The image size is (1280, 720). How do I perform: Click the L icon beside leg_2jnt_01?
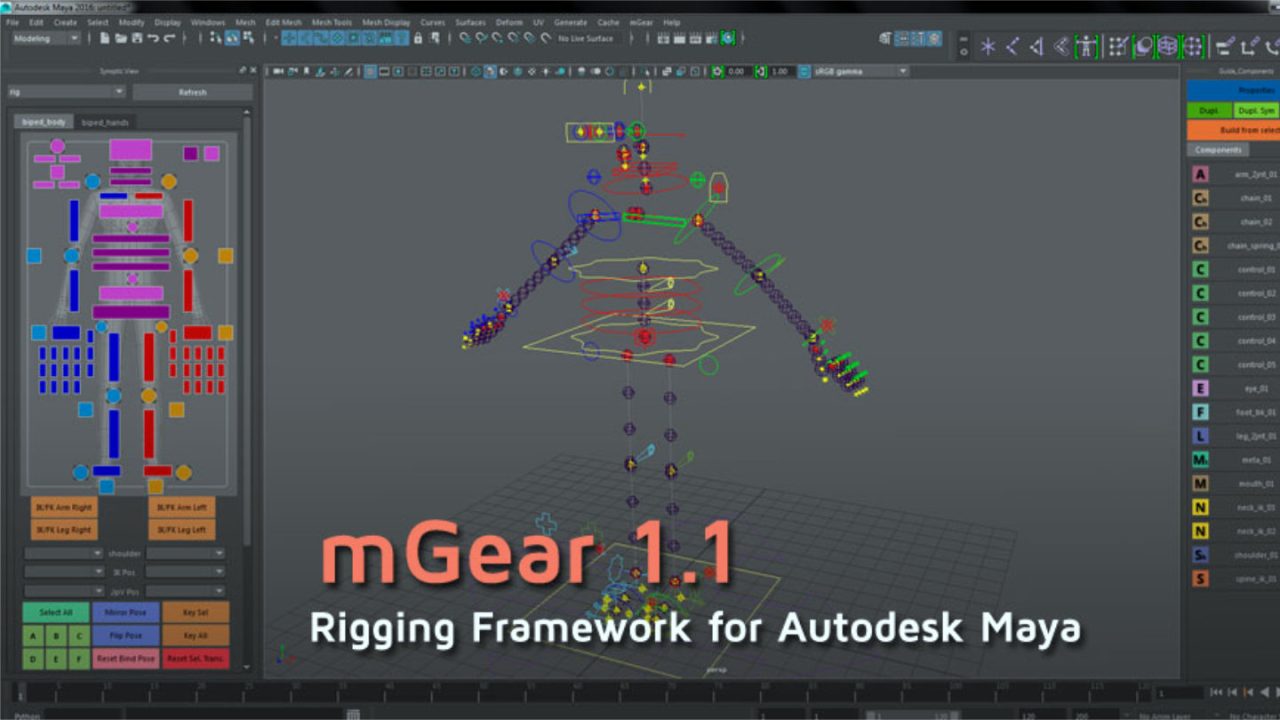tap(1201, 436)
